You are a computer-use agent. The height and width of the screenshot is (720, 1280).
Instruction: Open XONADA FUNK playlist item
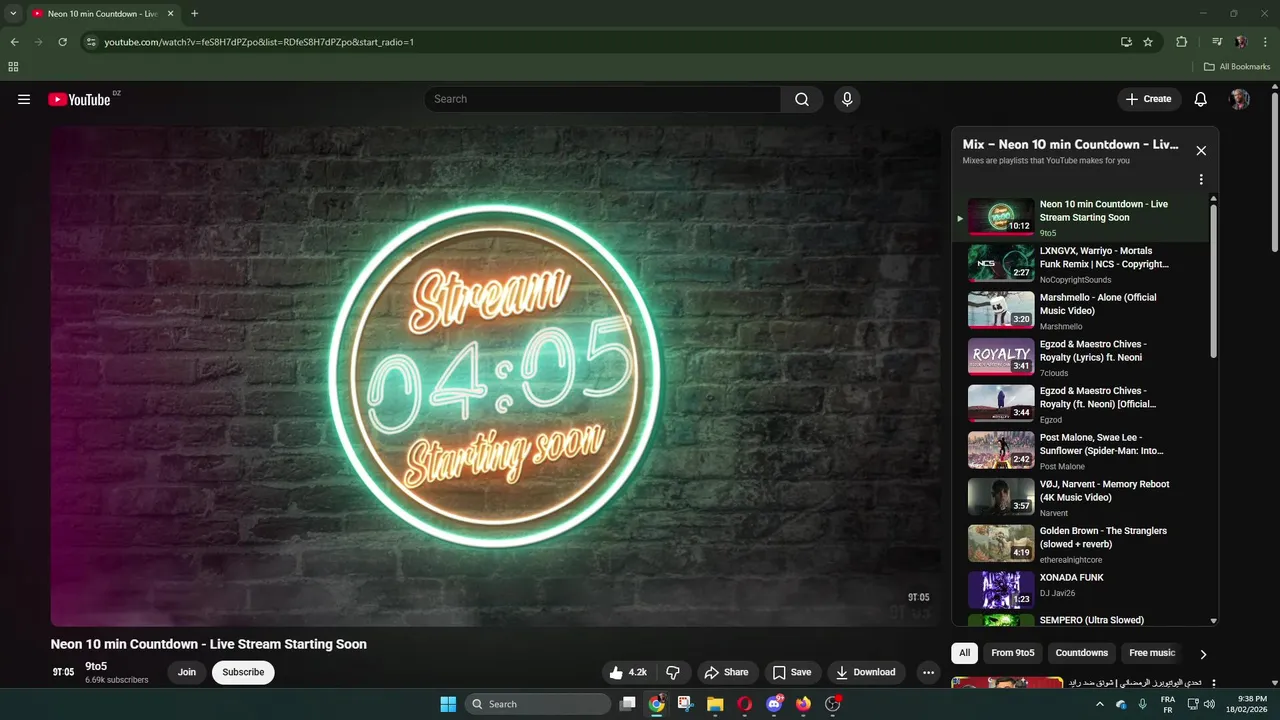click(x=1080, y=591)
